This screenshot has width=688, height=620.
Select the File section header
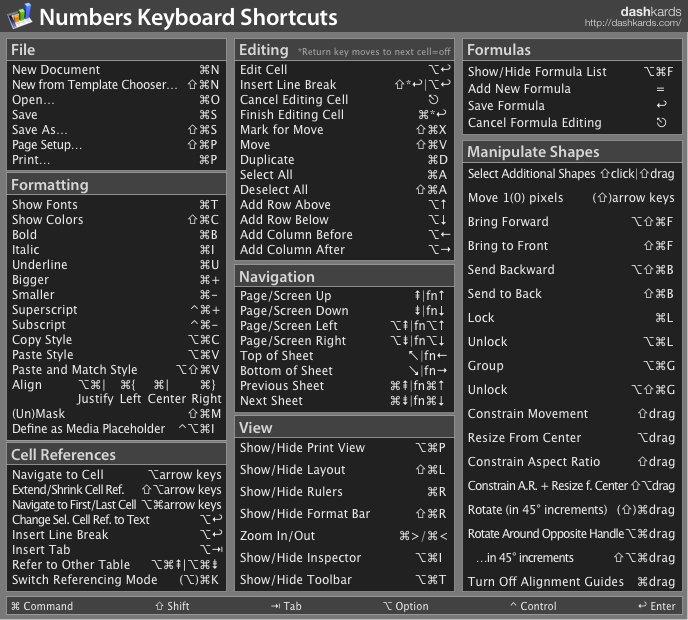coord(116,50)
